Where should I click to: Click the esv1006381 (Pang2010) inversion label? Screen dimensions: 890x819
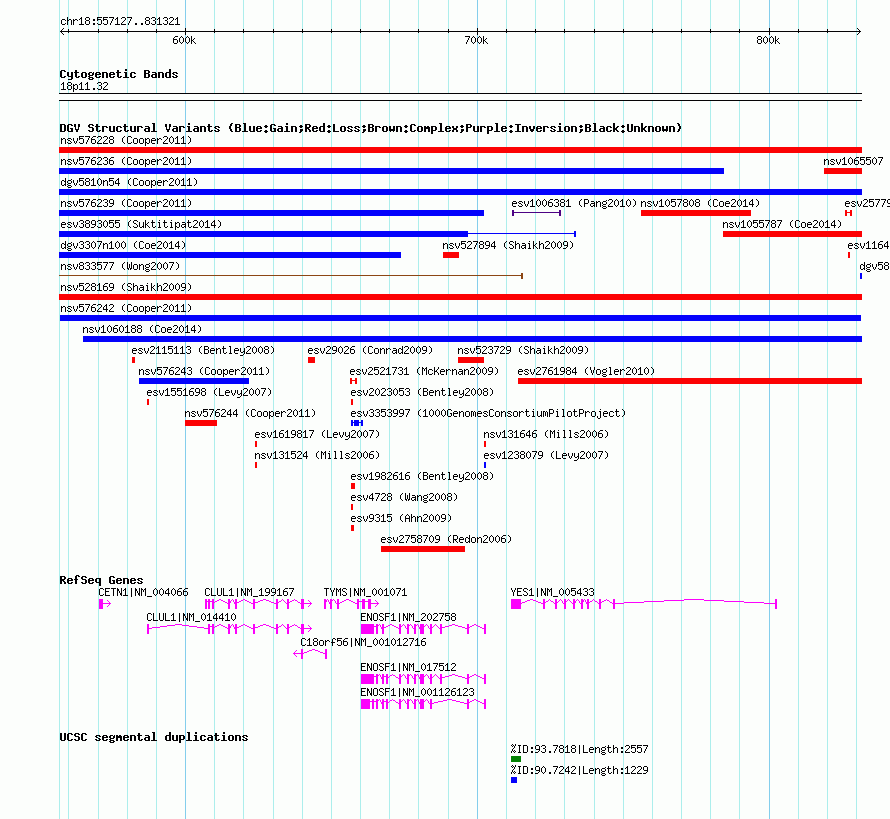click(574, 203)
